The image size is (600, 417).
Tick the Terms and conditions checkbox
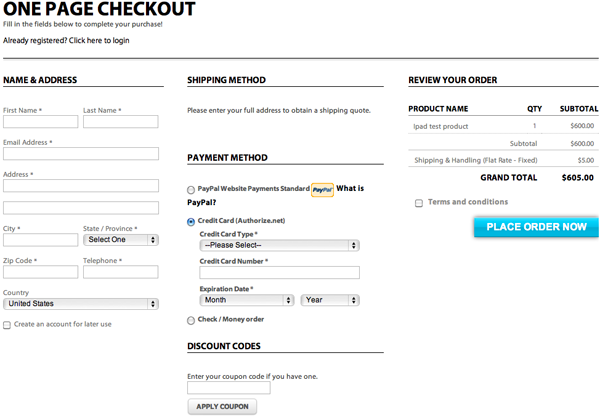[x=418, y=203]
